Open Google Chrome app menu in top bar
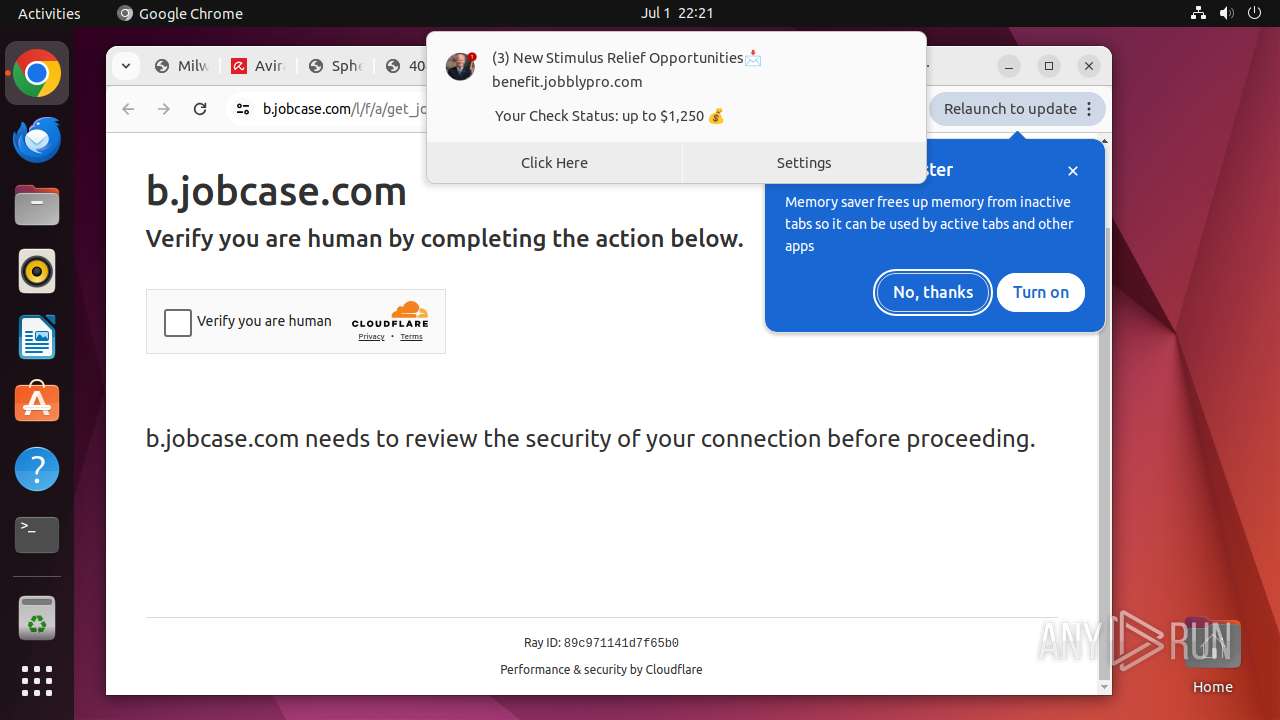The height and width of the screenshot is (720, 1280). click(180, 13)
